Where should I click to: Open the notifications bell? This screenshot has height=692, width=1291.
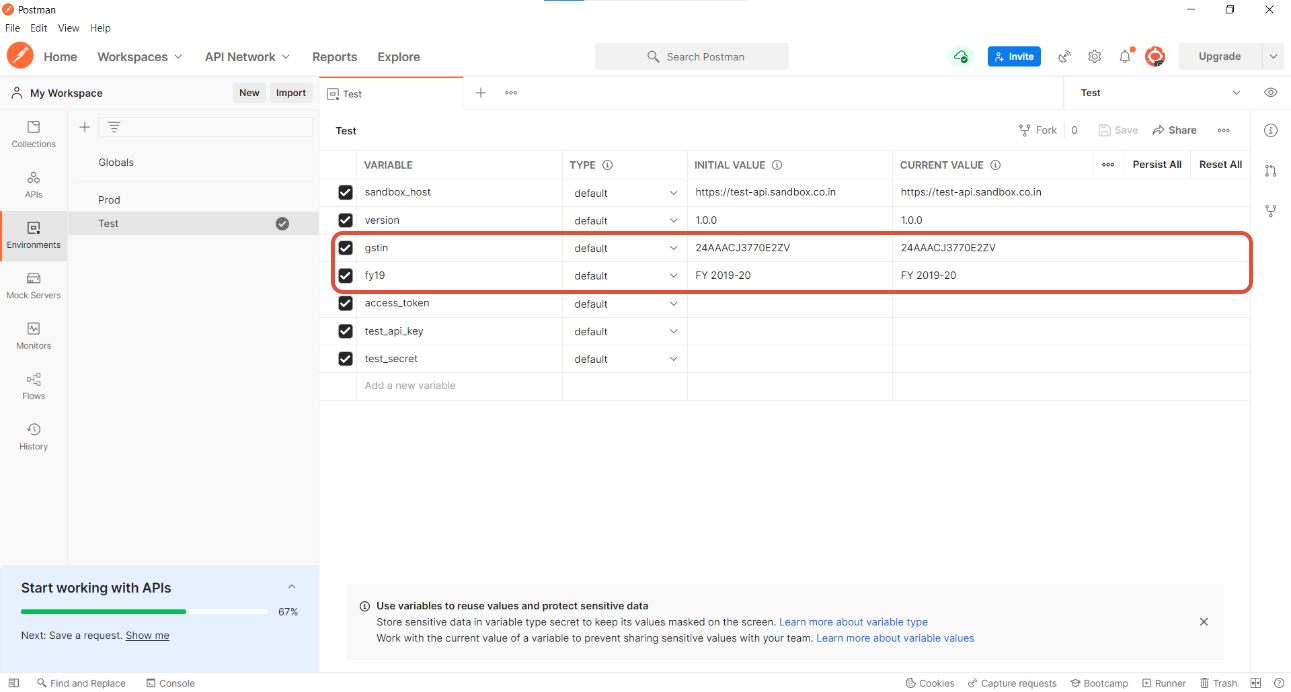tap(1125, 57)
